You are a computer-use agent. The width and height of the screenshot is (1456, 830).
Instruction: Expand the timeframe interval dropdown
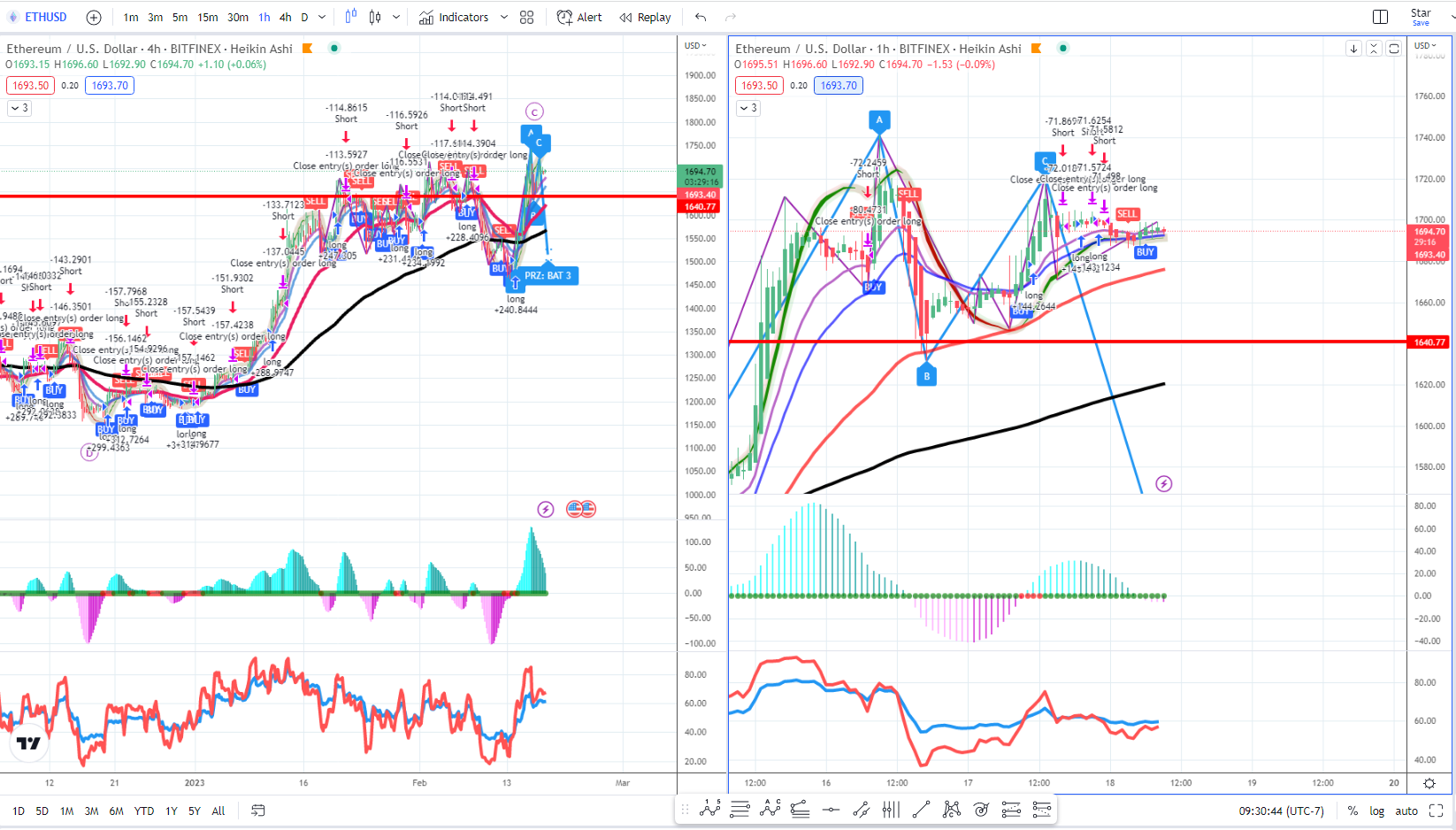(322, 17)
